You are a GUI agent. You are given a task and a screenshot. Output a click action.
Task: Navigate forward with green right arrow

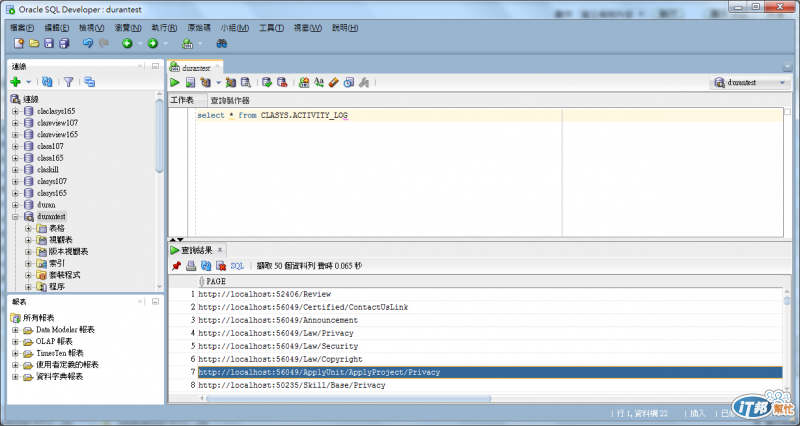153,43
